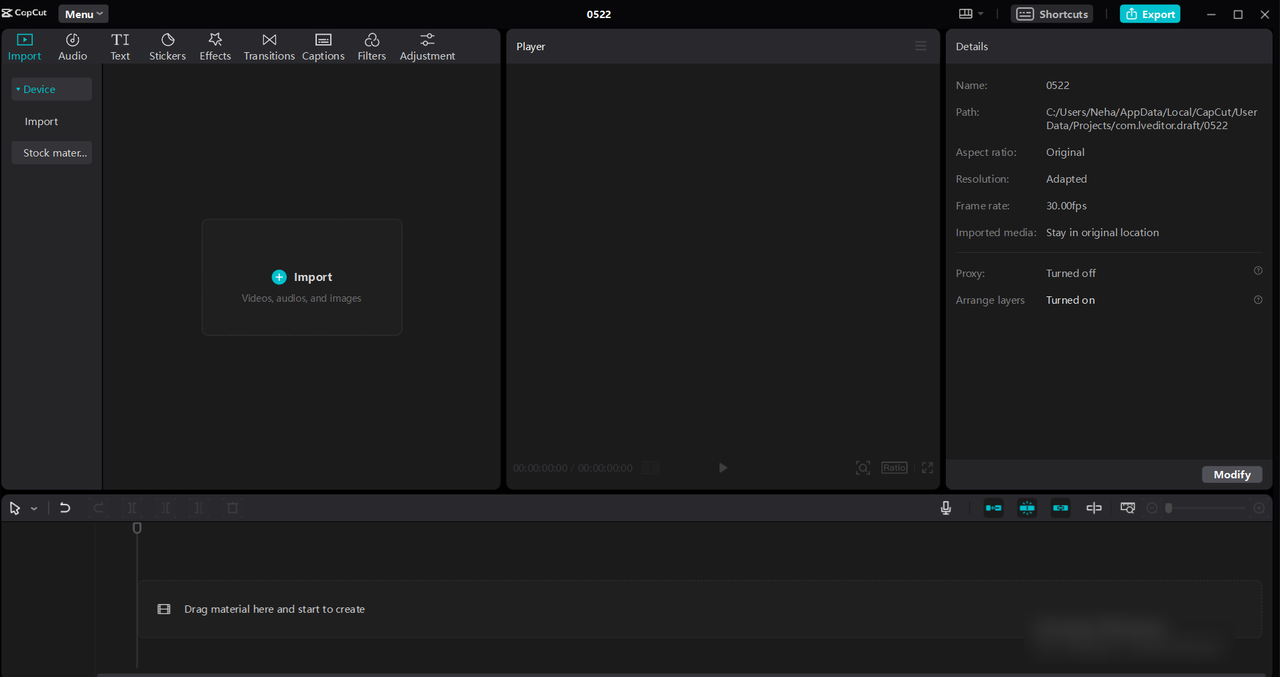Viewport: 1280px width, 677px height.
Task: Click the player zoom-to-fit magnifier icon
Action: (x=863, y=468)
